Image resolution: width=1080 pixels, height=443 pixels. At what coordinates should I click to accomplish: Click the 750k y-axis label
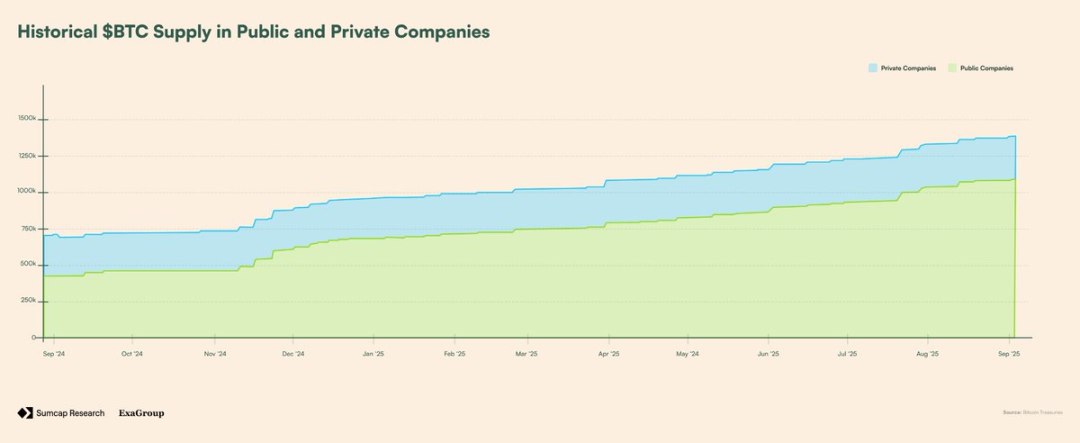click(x=29, y=228)
